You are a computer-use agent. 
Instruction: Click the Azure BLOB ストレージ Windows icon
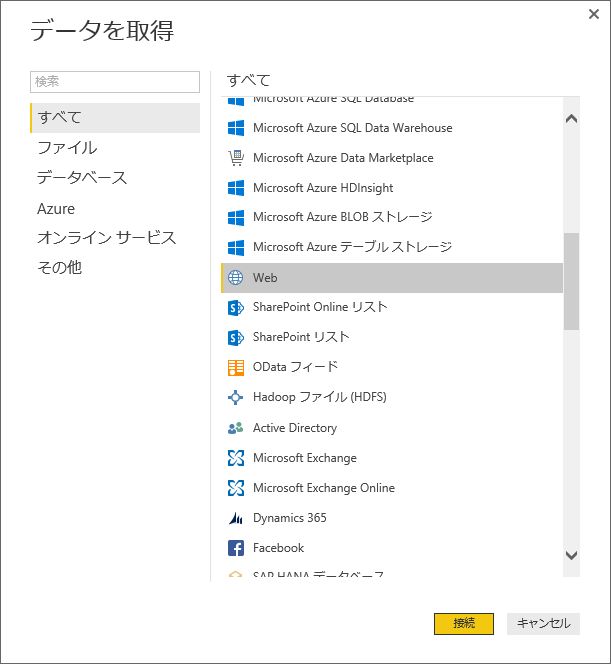(x=236, y=218)
